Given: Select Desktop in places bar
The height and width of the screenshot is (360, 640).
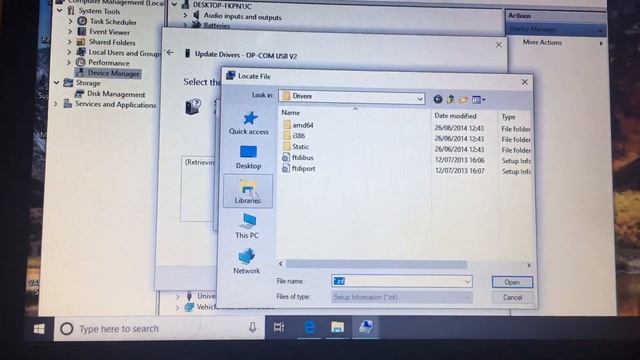Looking at the screenshot, I should (248, 157).
